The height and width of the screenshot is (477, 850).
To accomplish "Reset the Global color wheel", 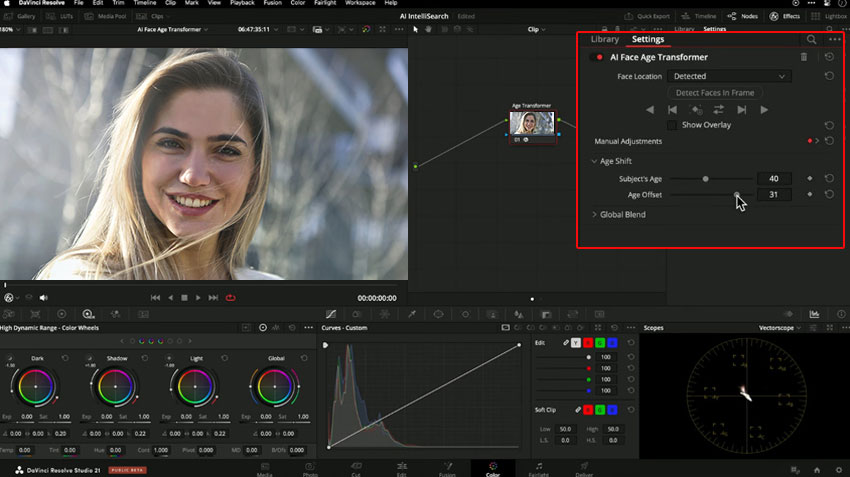I will point(304,358).
